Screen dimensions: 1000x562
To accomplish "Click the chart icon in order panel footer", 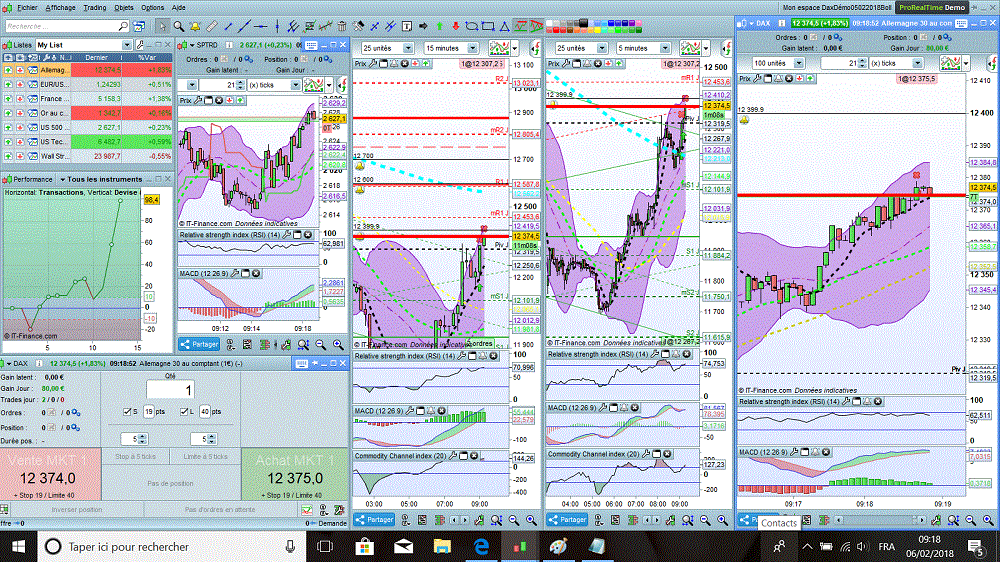I will (x=307, y=510).
